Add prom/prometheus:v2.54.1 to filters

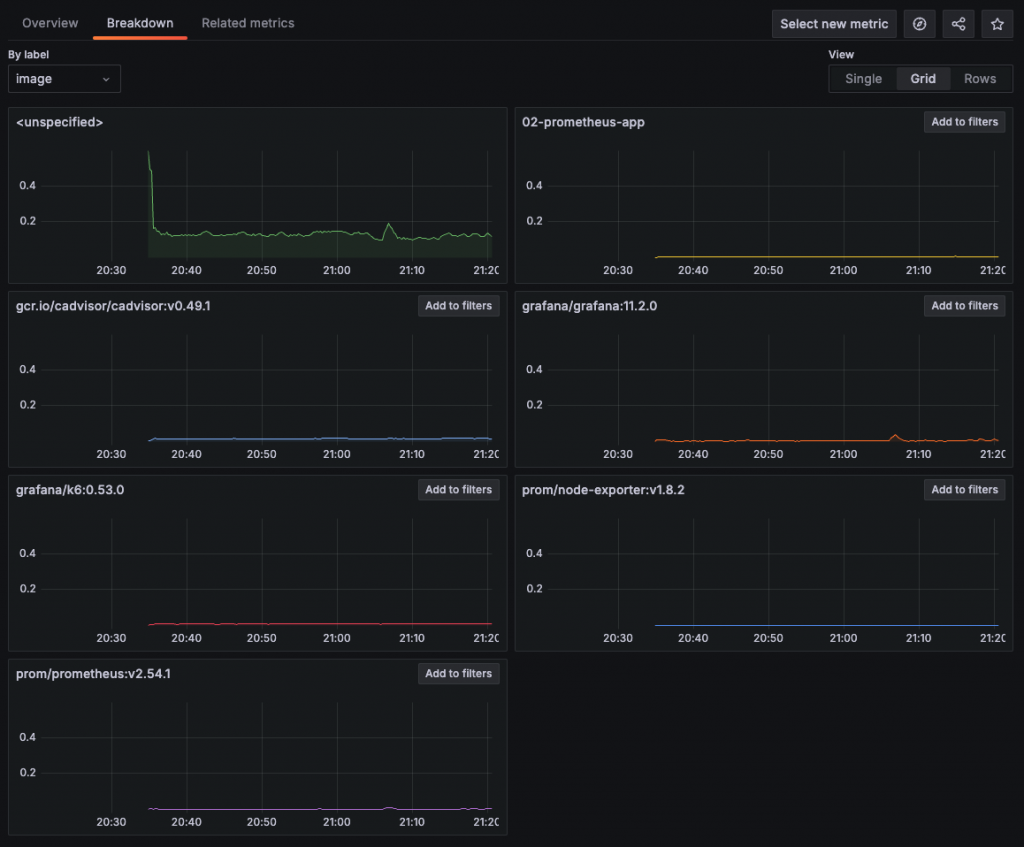pyautogui.click(x=458, y=673)
